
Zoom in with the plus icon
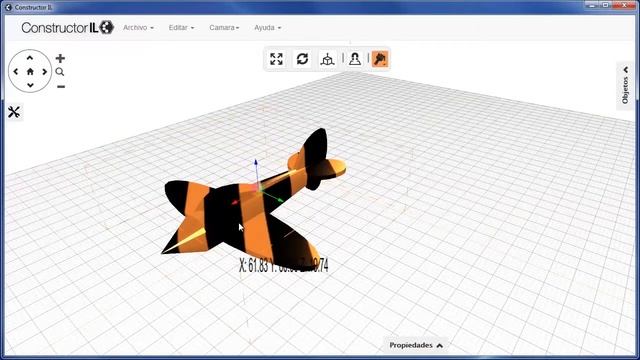click(x=60, y=58)
